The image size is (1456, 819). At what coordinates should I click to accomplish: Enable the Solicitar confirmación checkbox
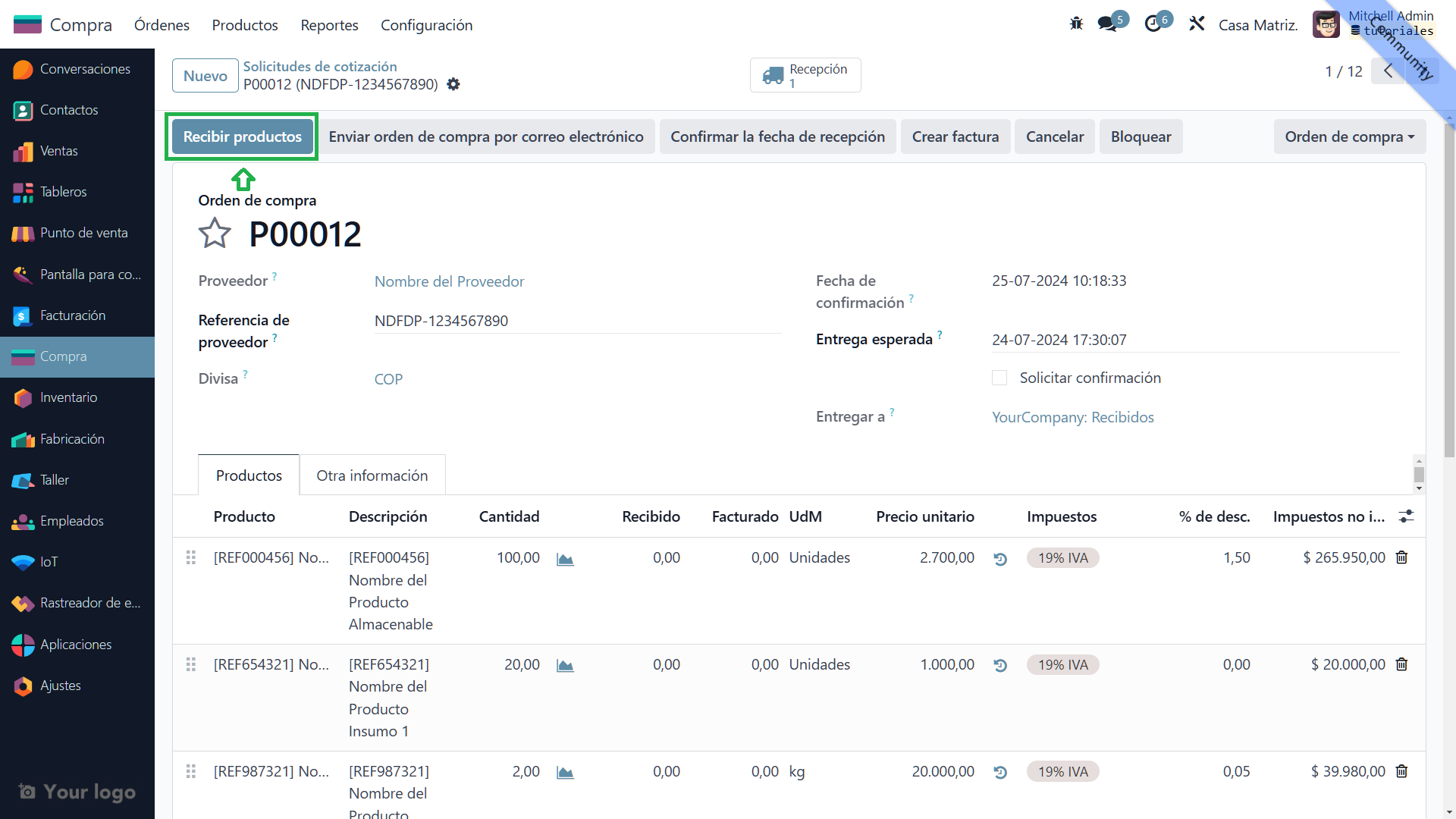(999, 378)
